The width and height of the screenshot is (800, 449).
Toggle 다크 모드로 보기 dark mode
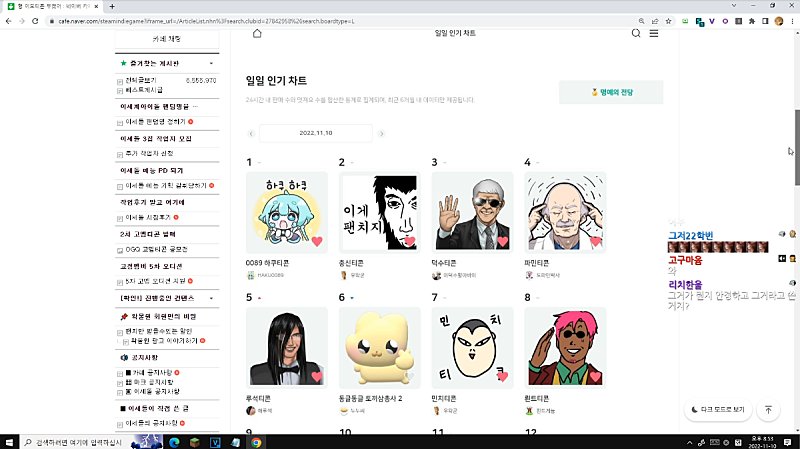click(x=717, y=409)
